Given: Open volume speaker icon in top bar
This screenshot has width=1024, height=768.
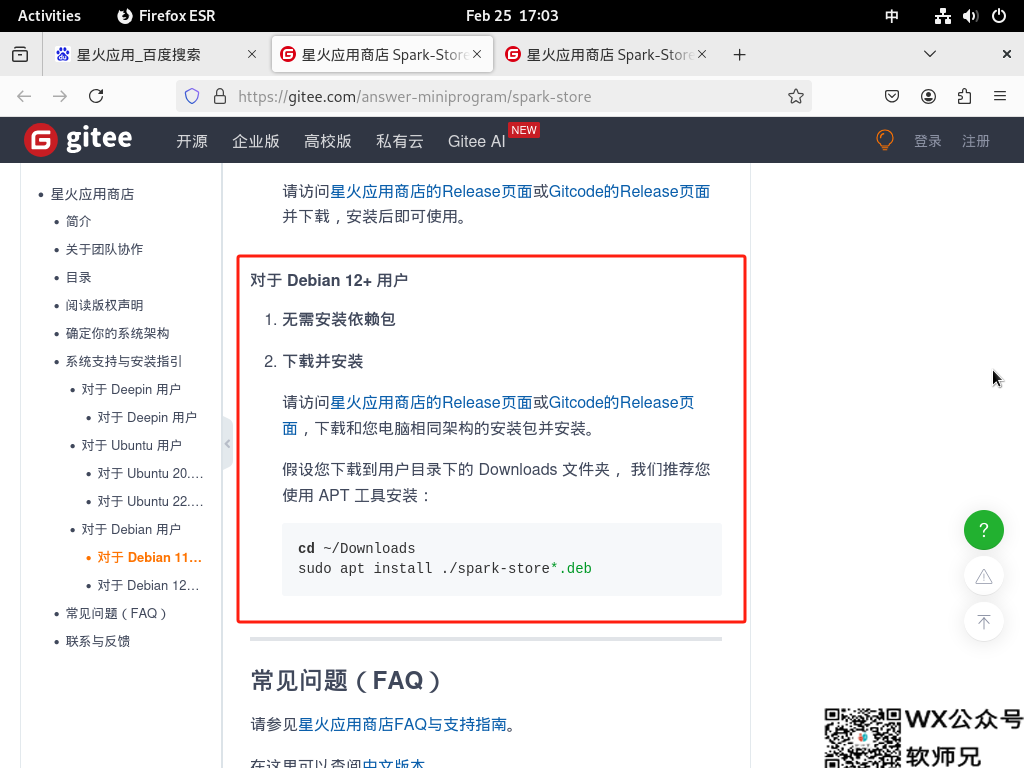Looking at the screenshot, I should tap(970, 16).
